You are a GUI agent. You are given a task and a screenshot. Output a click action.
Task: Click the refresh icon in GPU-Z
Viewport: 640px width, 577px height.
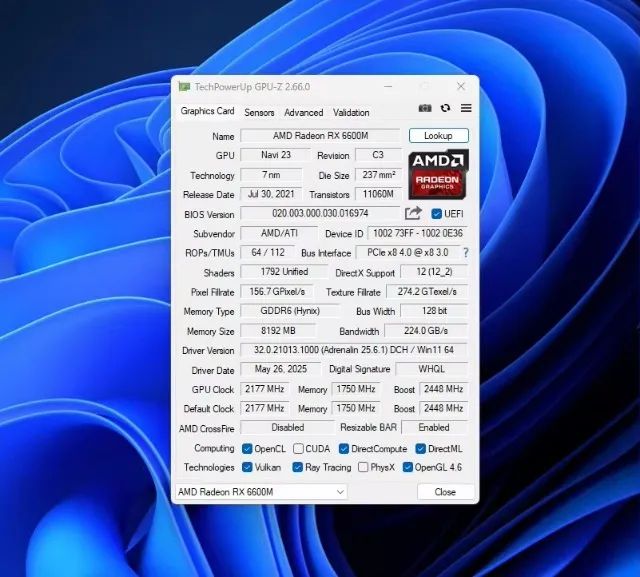(x=445, y=108)
